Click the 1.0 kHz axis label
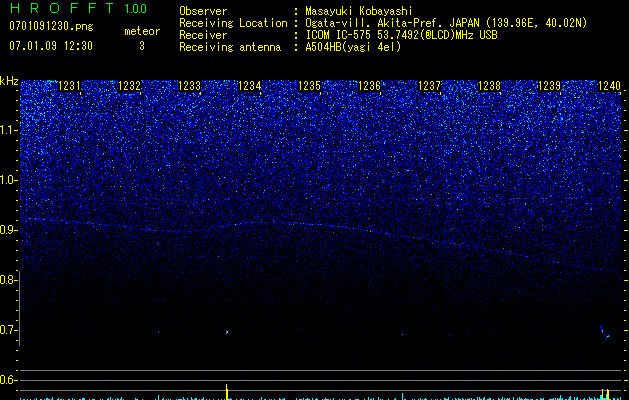This screenshot has width=629, height=400. point(8,180)
